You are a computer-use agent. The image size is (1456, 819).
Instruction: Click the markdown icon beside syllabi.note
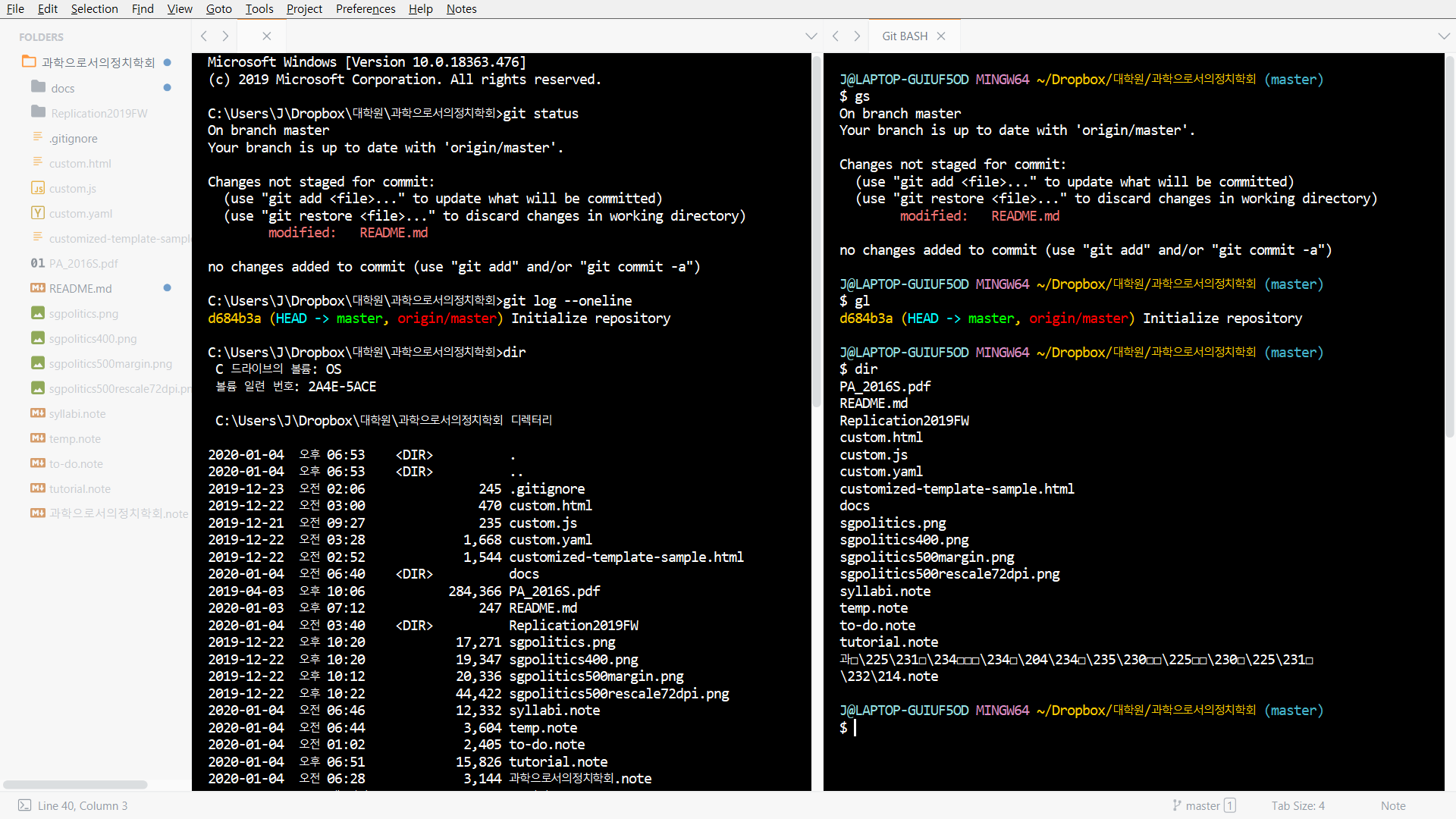[37, 413]
